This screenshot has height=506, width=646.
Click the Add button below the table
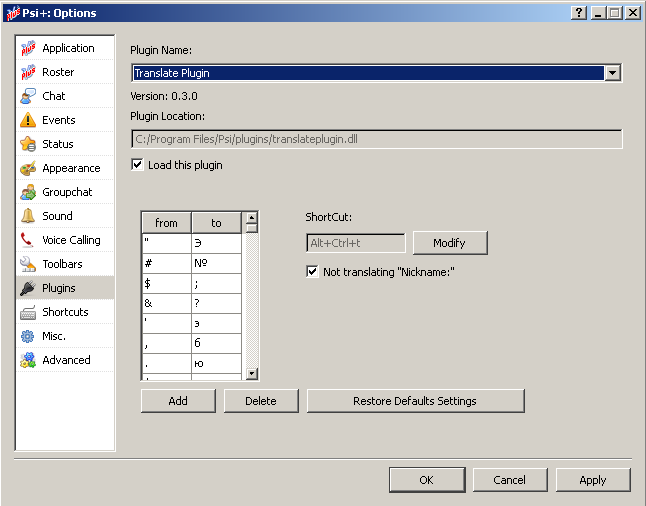pyautogui.click(x=178, y=401)
